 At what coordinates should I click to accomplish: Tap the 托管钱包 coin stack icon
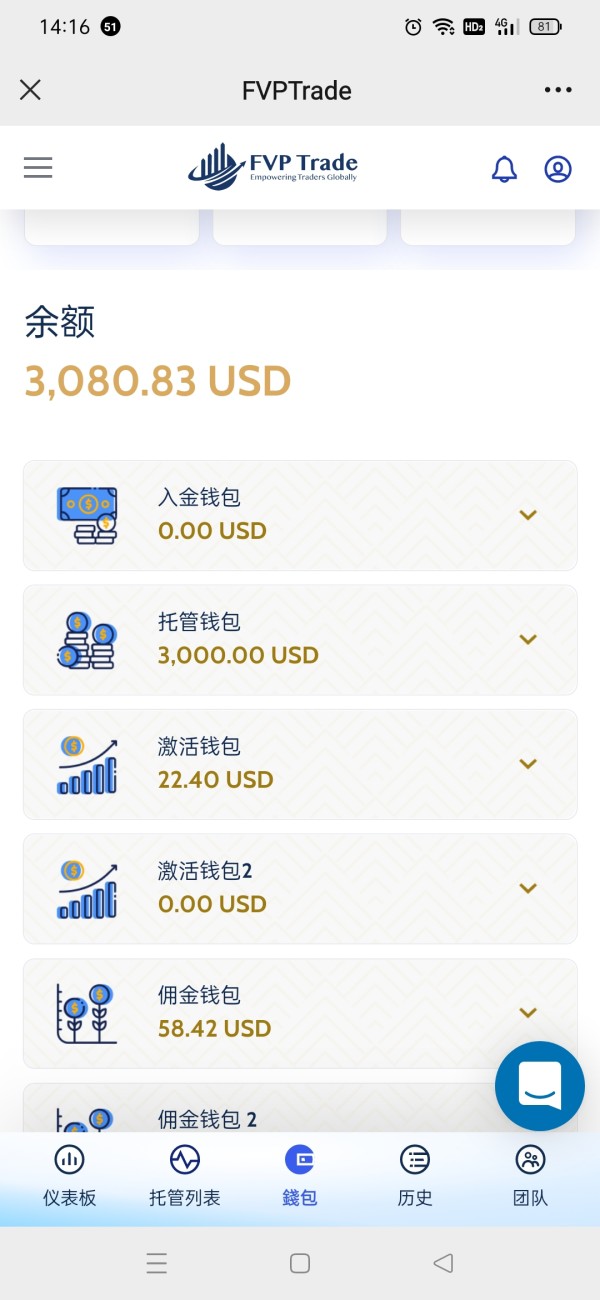tap(87, 640)
